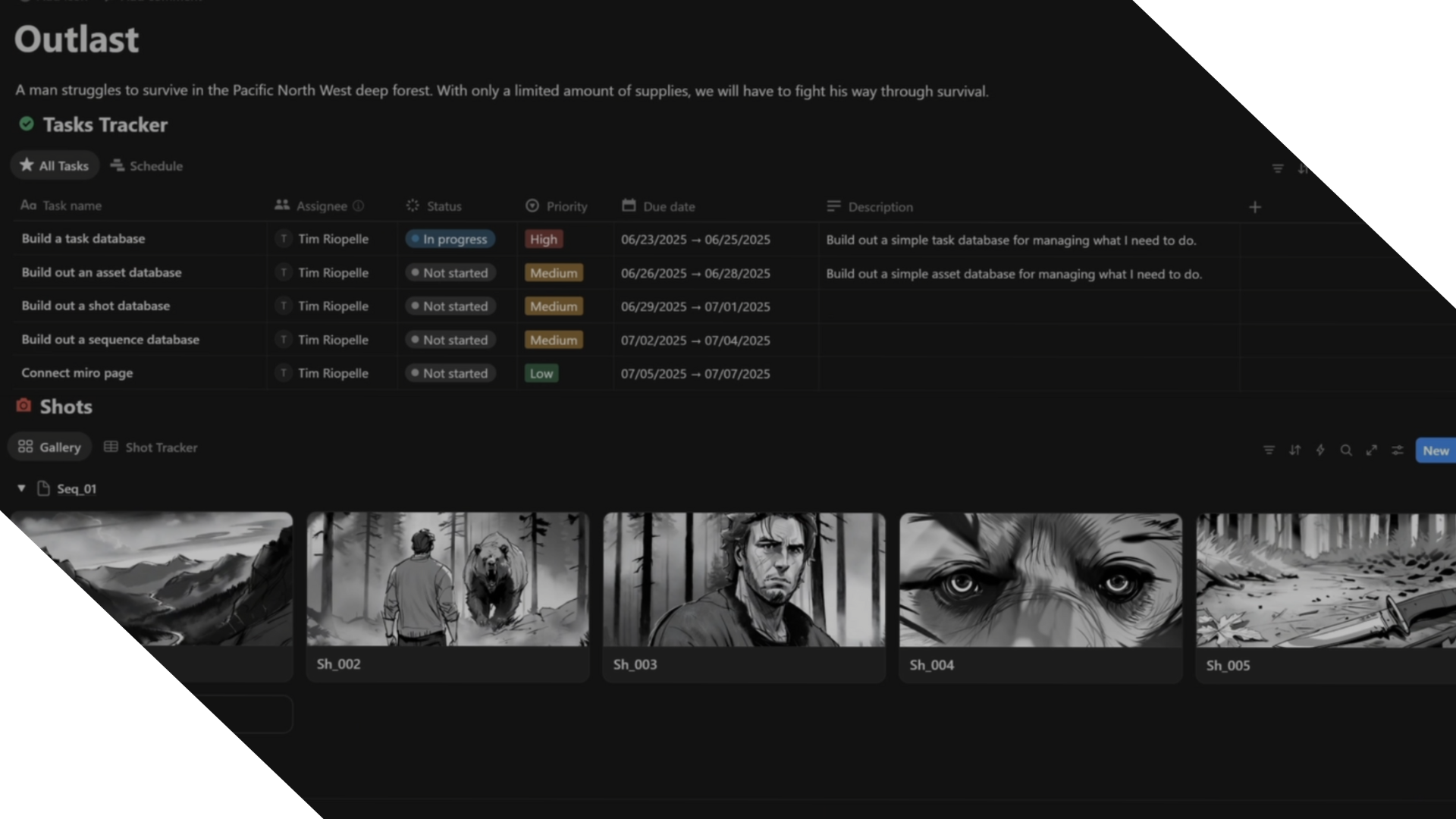The height and width of the screenshot is (819, 1456).
Task: Open Not started status for shot database row
Action: click(450, 306)
